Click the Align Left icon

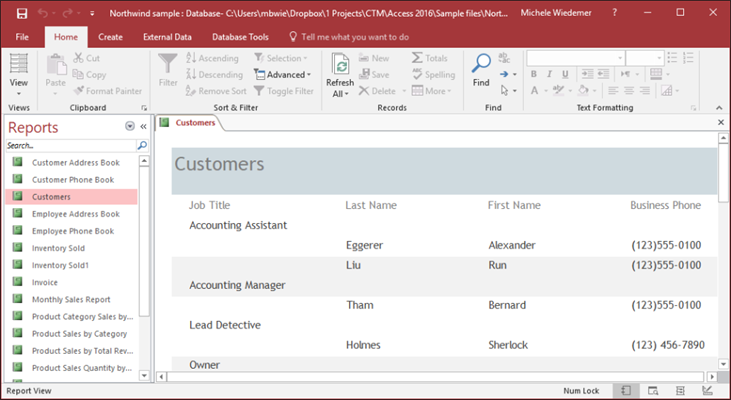point(613,90)
